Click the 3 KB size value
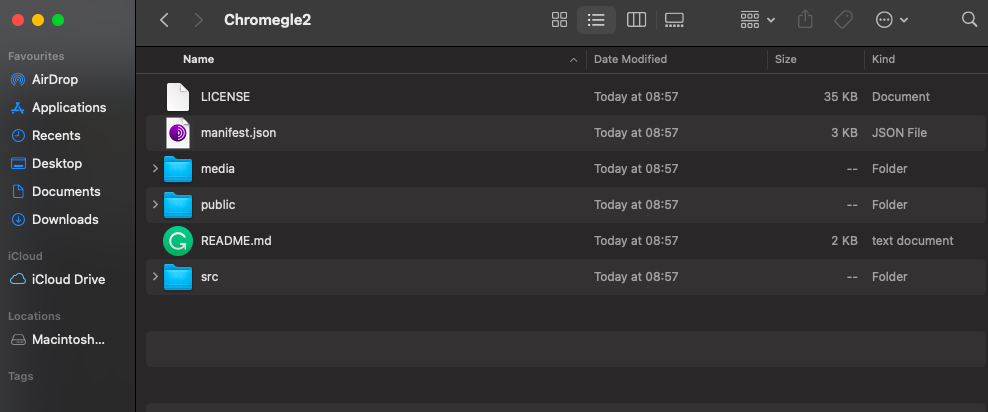Viewport: 988px width, 412px height. [x=844, y=133]
